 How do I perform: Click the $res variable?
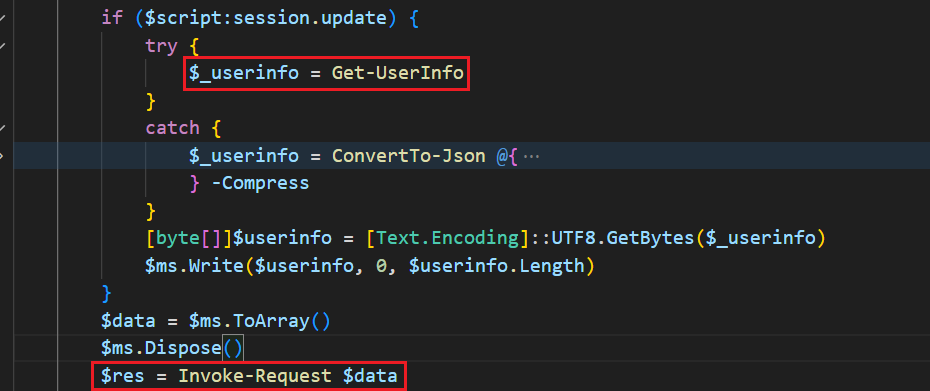click(123, 375)
